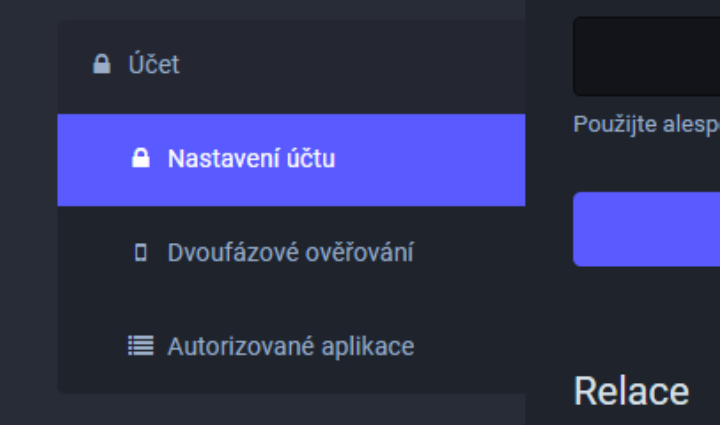
Task: Click empty space right of Dvoufázové ověřování
Action: click(470, 252)
